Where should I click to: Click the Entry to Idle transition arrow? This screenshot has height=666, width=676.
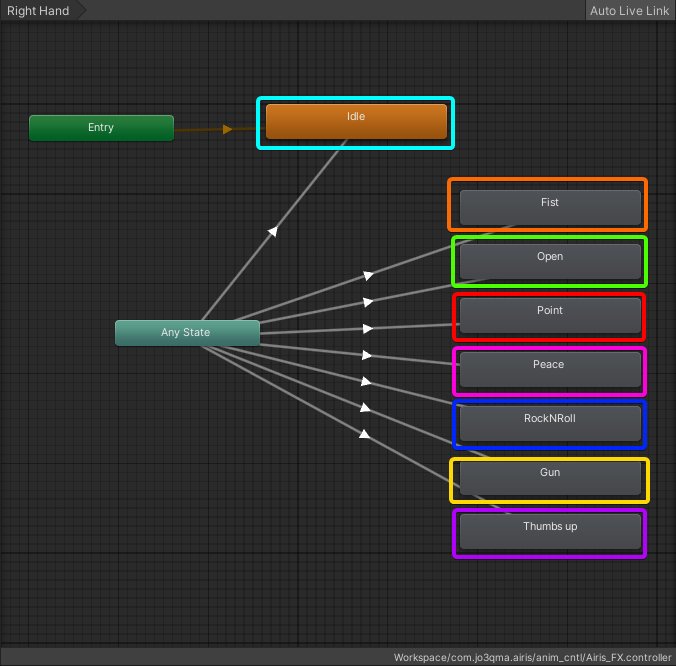[227, 129]
